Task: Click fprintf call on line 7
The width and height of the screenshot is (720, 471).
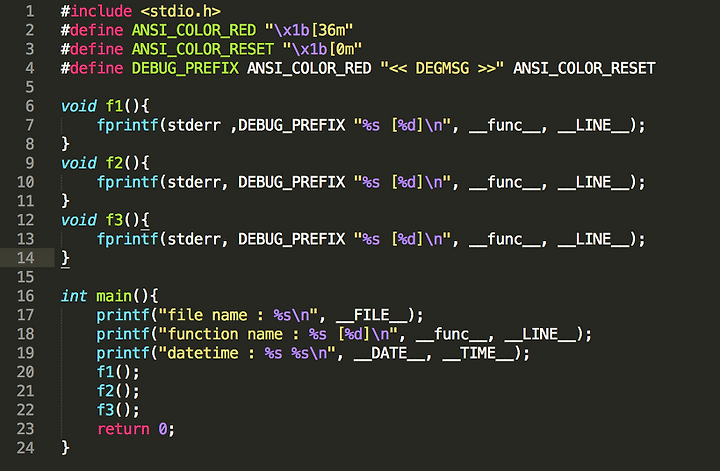Action: pyautogui.click(x=127, y=125)
